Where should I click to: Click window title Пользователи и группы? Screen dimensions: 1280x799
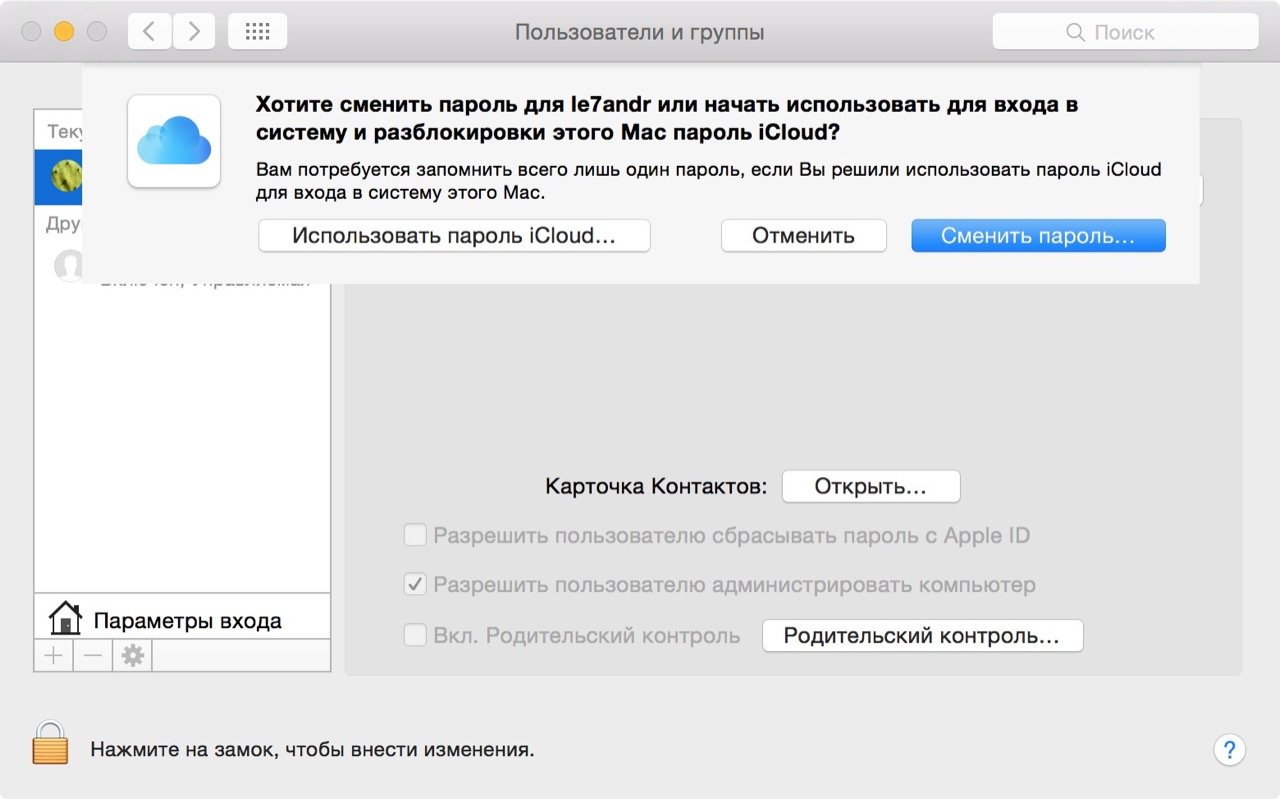pyautogui.click(x=639, y=32)
